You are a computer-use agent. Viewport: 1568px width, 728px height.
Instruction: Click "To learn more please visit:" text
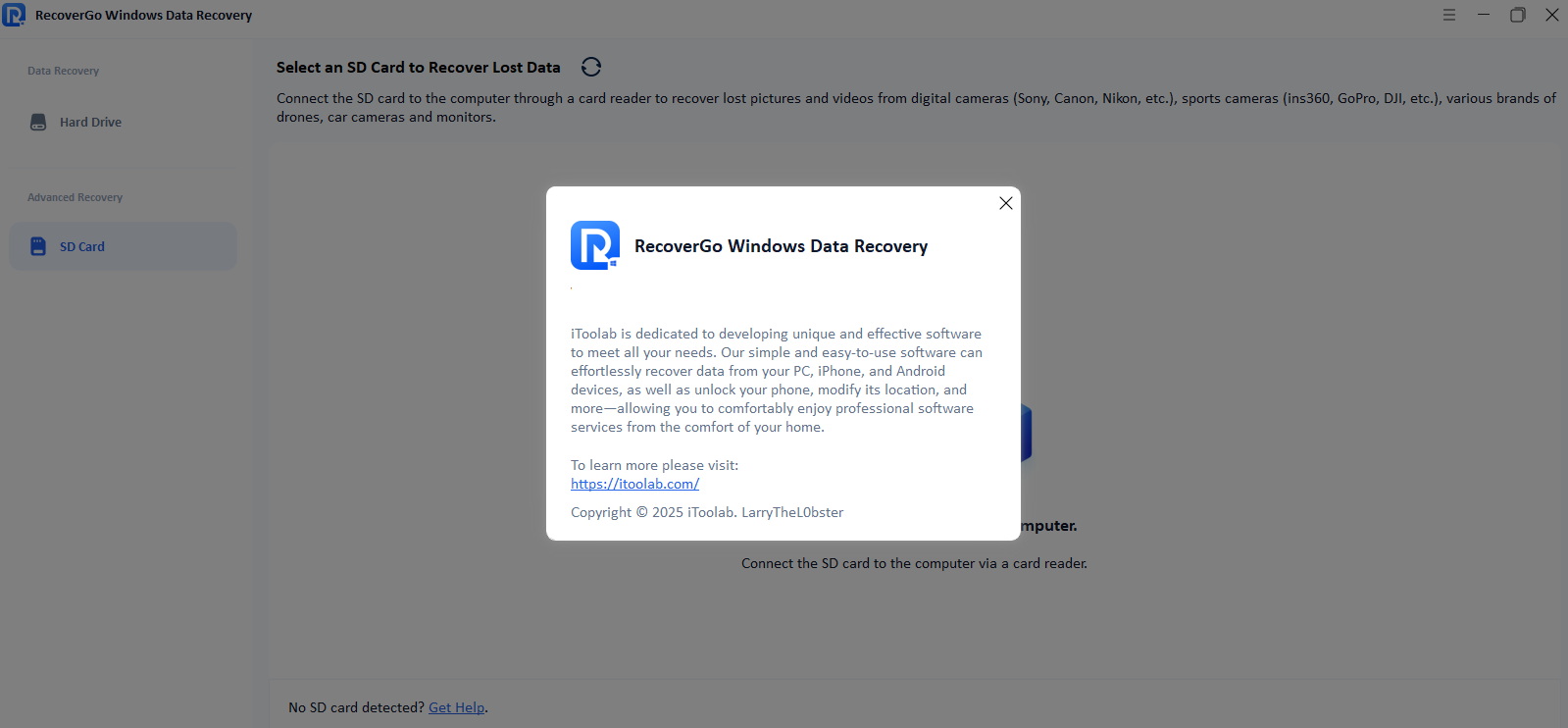click(654, 465)
